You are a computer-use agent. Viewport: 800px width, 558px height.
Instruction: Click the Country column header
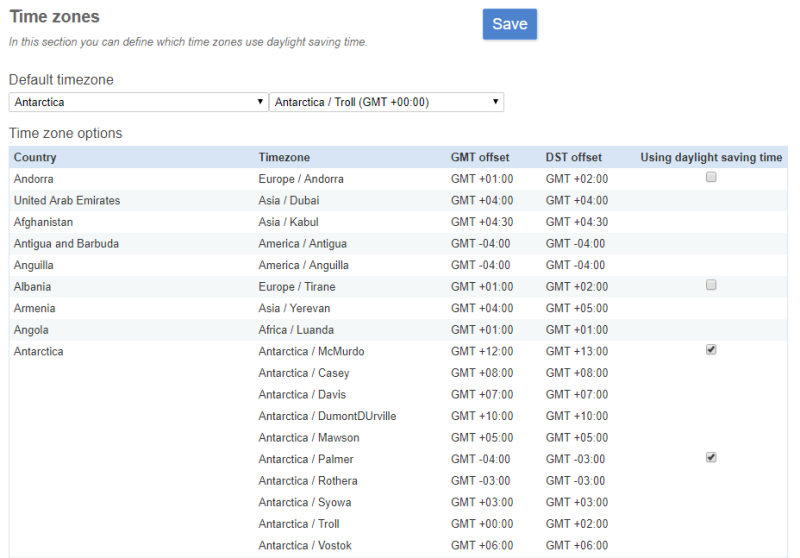[35, 157]
